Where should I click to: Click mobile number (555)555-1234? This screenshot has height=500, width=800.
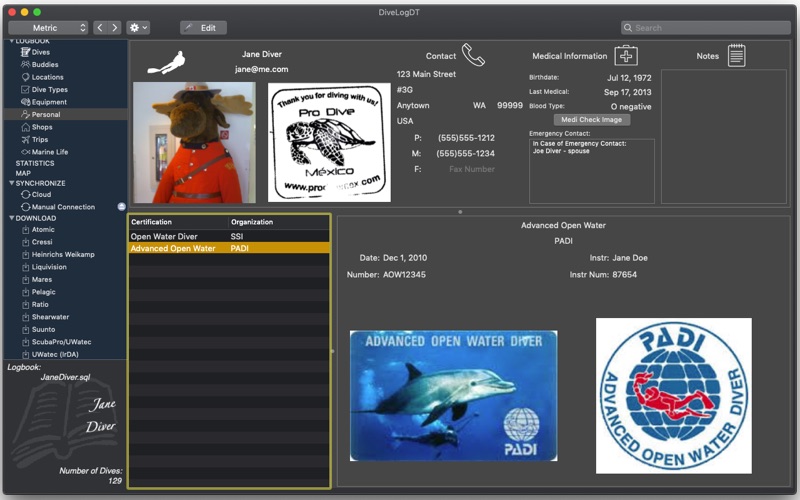pos(465,153)
